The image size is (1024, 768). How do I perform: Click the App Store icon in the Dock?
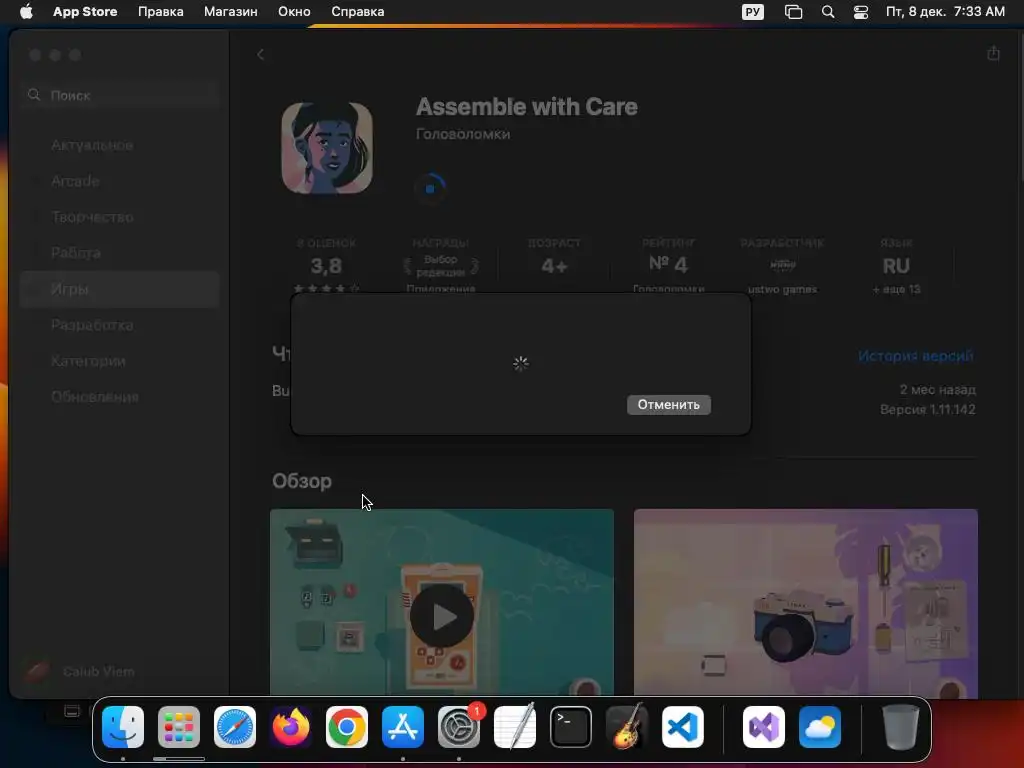tap(403, 727)
